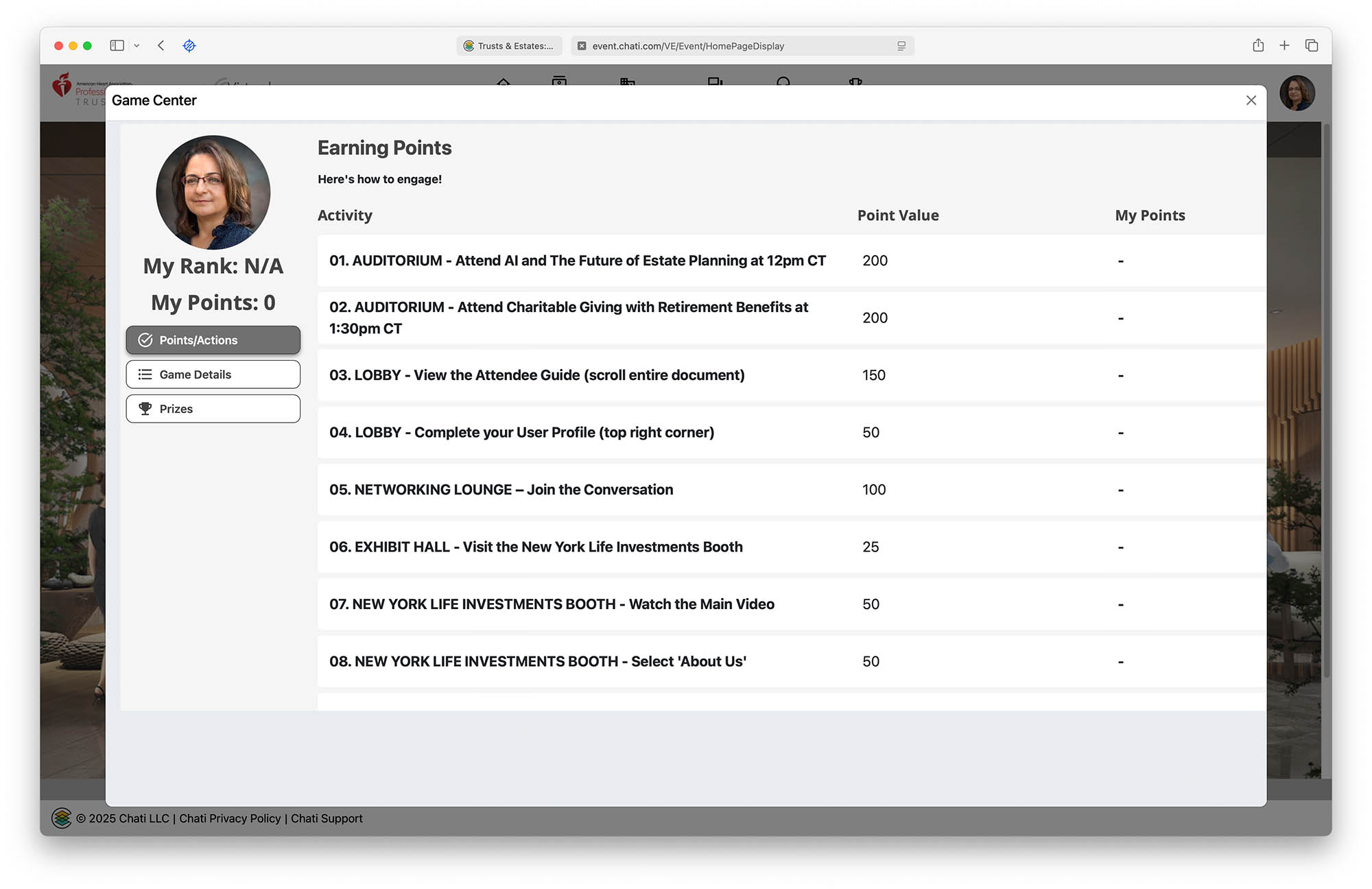The height and width of the screenshot is (889, 1372).
Task: Open the Points/Actions tab
Action: tap(213, 340)
